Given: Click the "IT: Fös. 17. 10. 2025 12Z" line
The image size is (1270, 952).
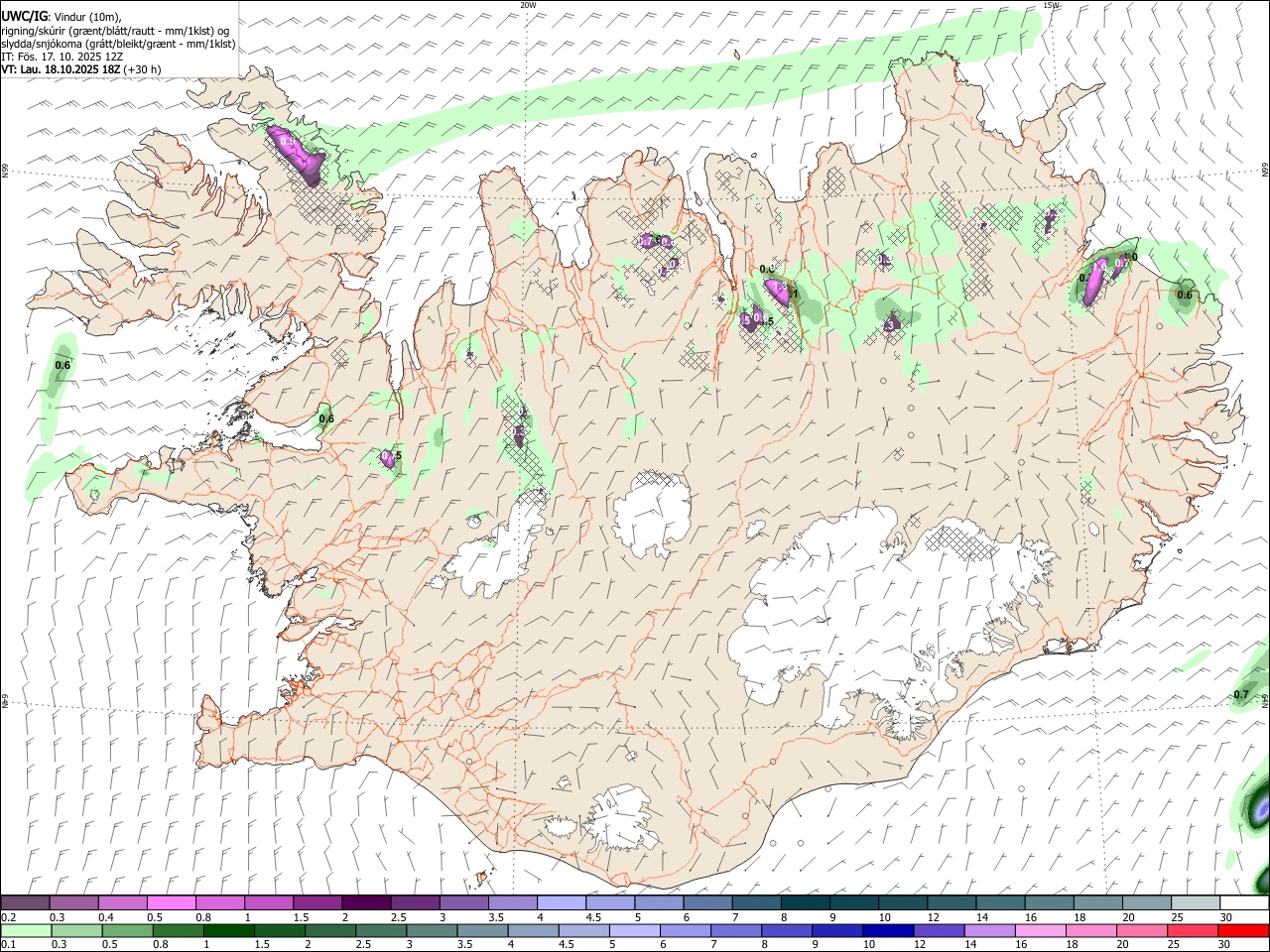Looking at the screenshot, I should pos(62,57).
